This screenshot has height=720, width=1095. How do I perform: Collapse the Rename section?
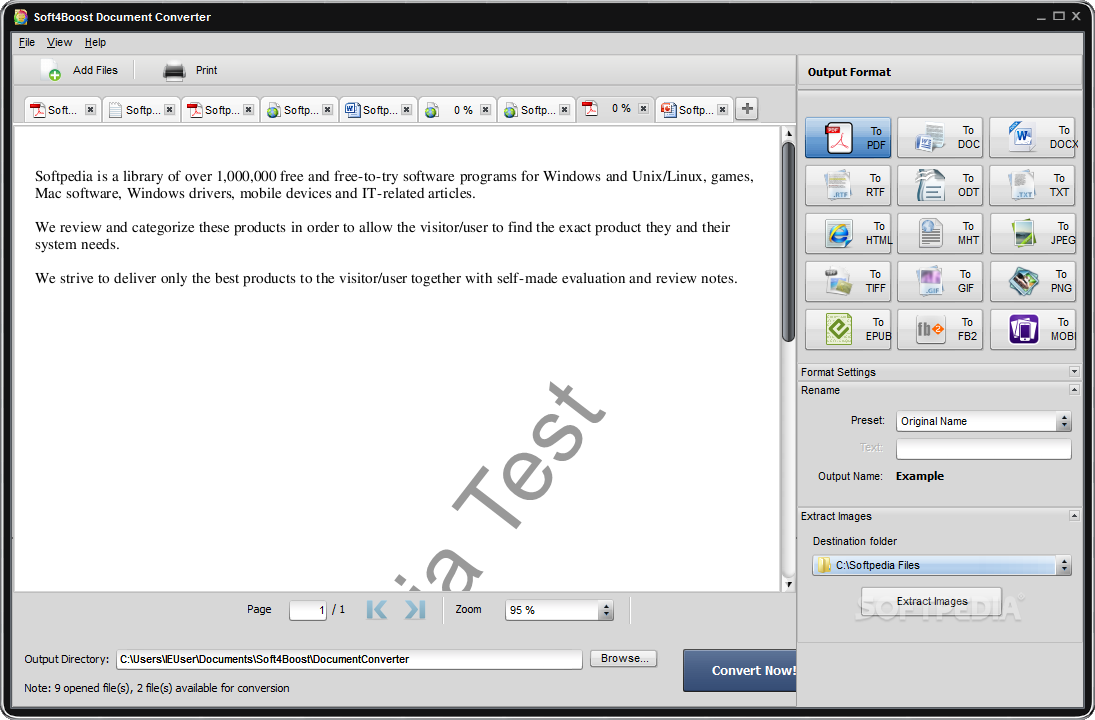1074,390
